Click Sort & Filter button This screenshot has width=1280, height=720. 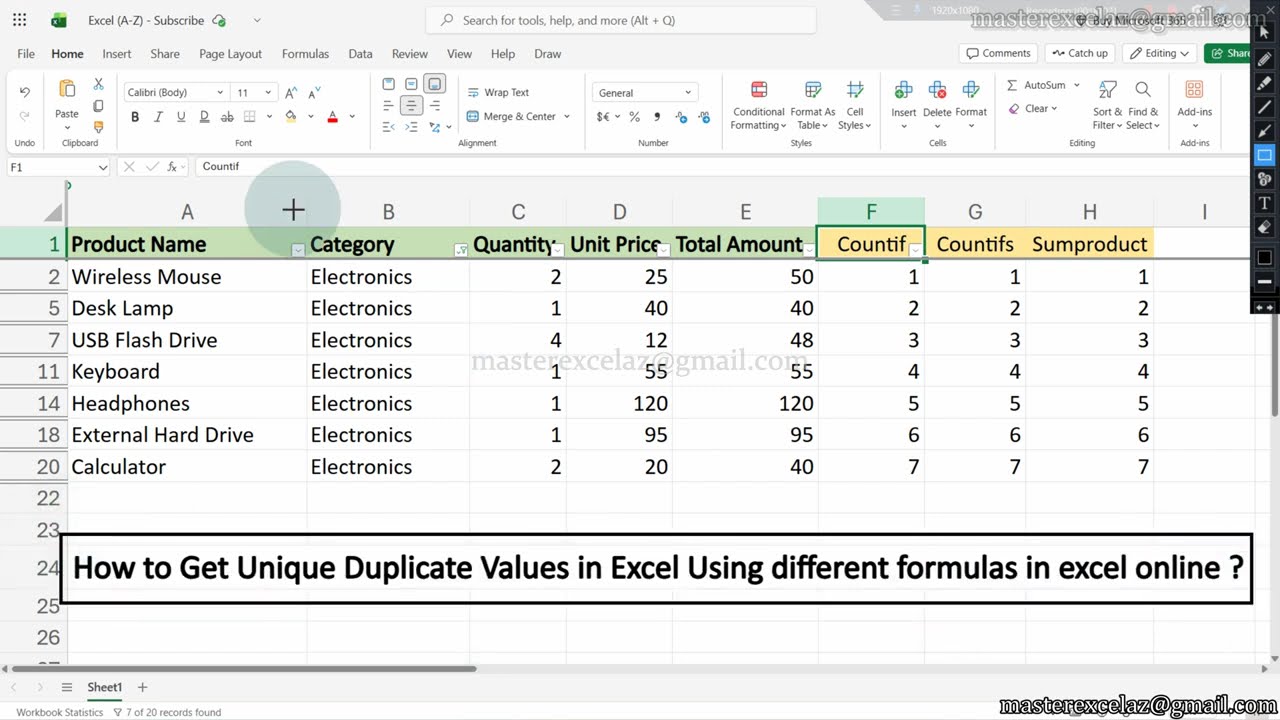point(1106,105)
